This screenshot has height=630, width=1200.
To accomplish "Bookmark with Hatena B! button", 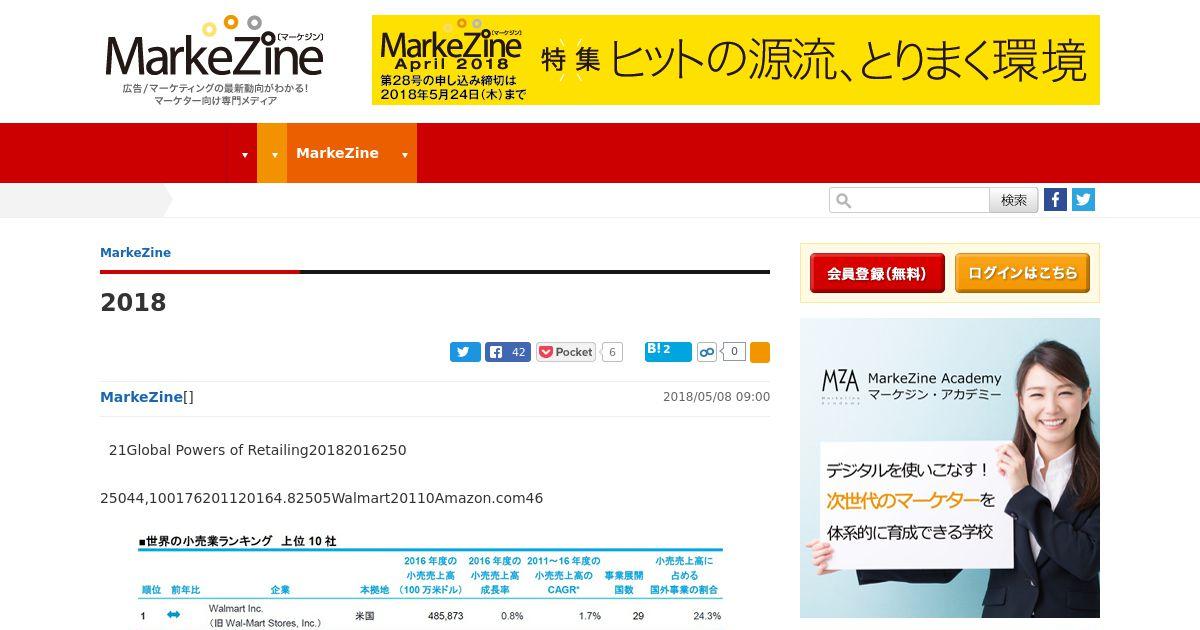I will click(668, 351).
